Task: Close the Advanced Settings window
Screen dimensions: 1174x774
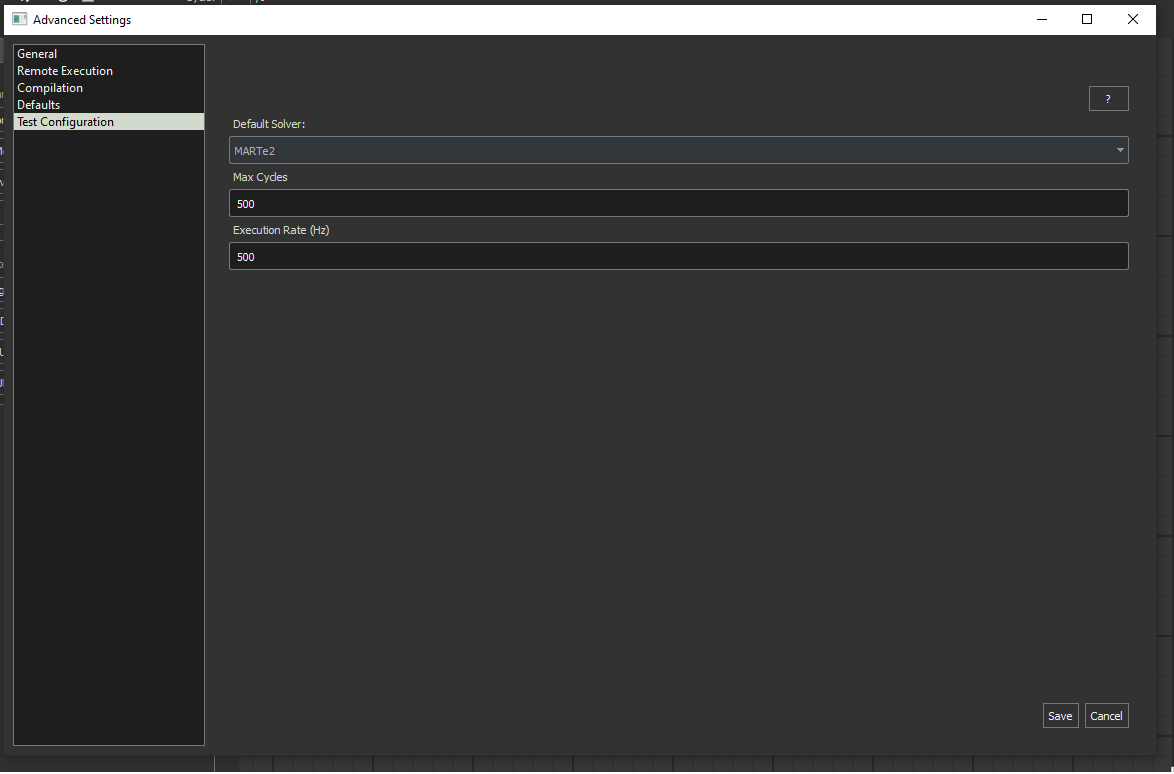Action: 1133,19
